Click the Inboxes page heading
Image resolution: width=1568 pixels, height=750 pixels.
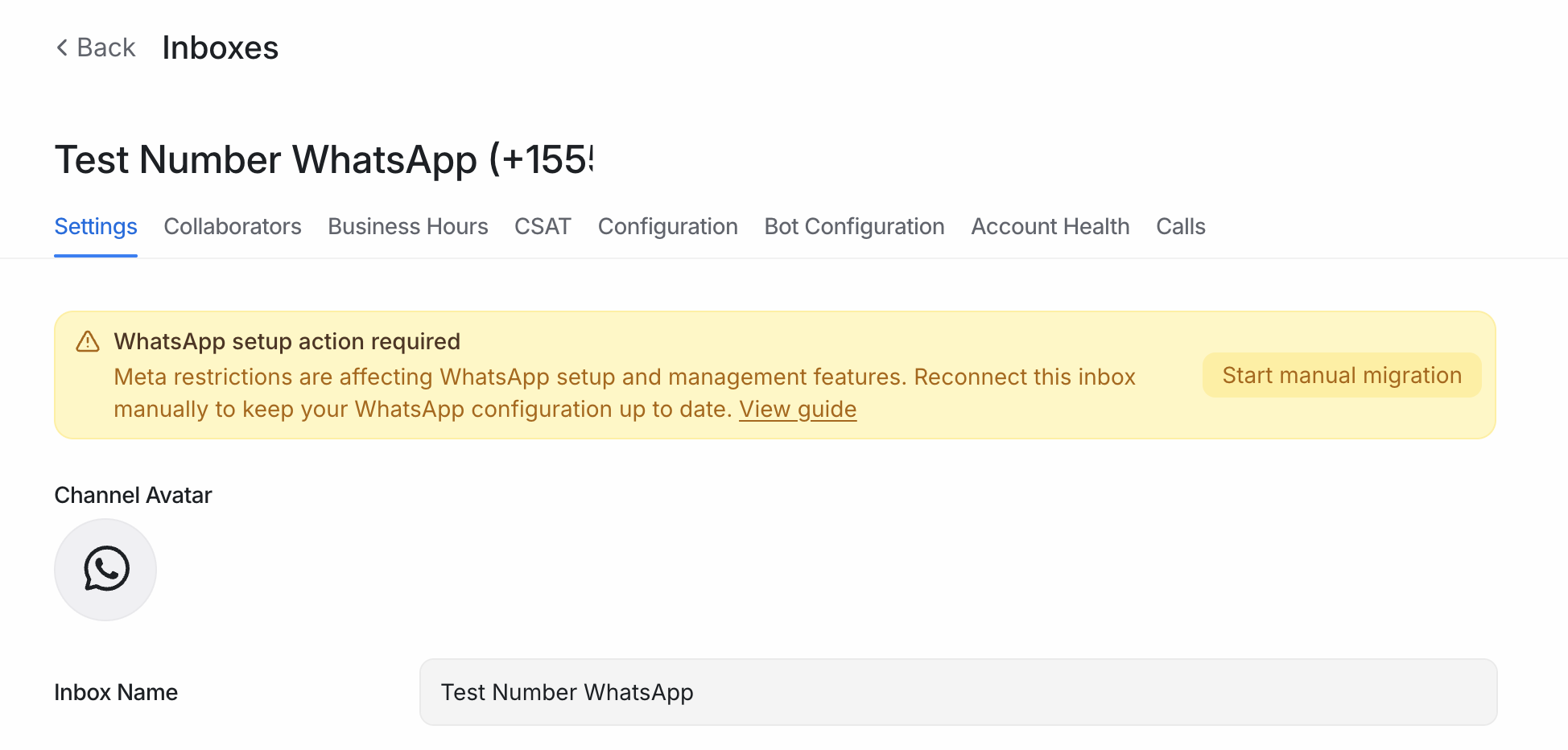pos(221,47)
